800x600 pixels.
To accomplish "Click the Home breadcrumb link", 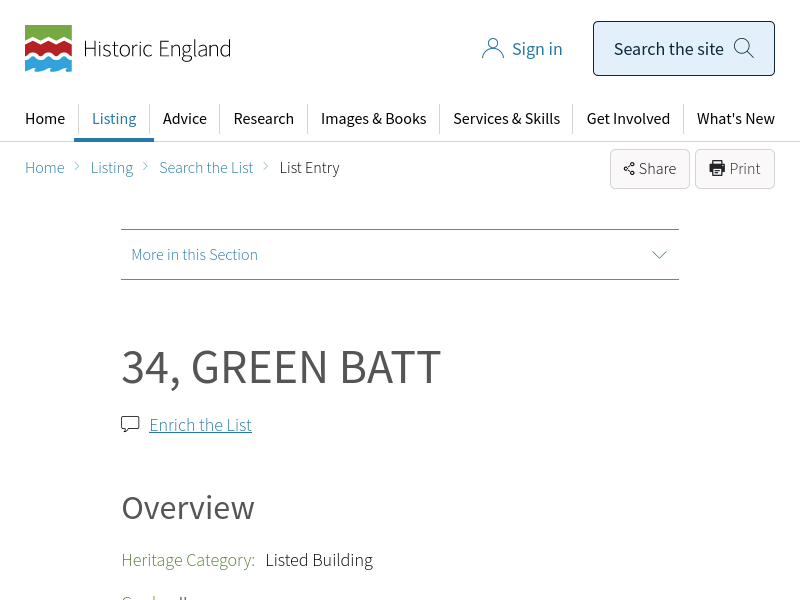I will (45, 168).
